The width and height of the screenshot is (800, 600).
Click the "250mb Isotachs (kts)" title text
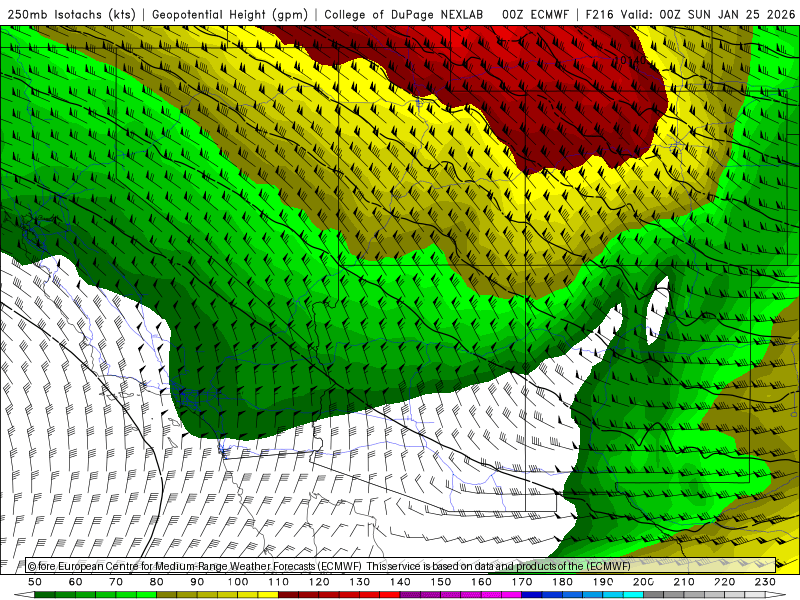click(72, 14)
